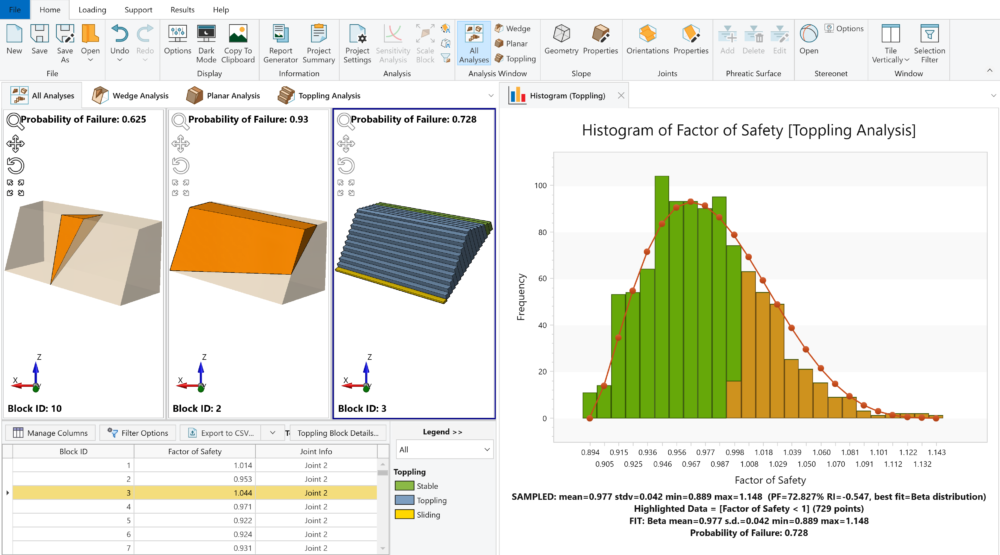Click the Manage Columns button
The width and height of the screenshot is (1000, 555).
pos(52,433)
